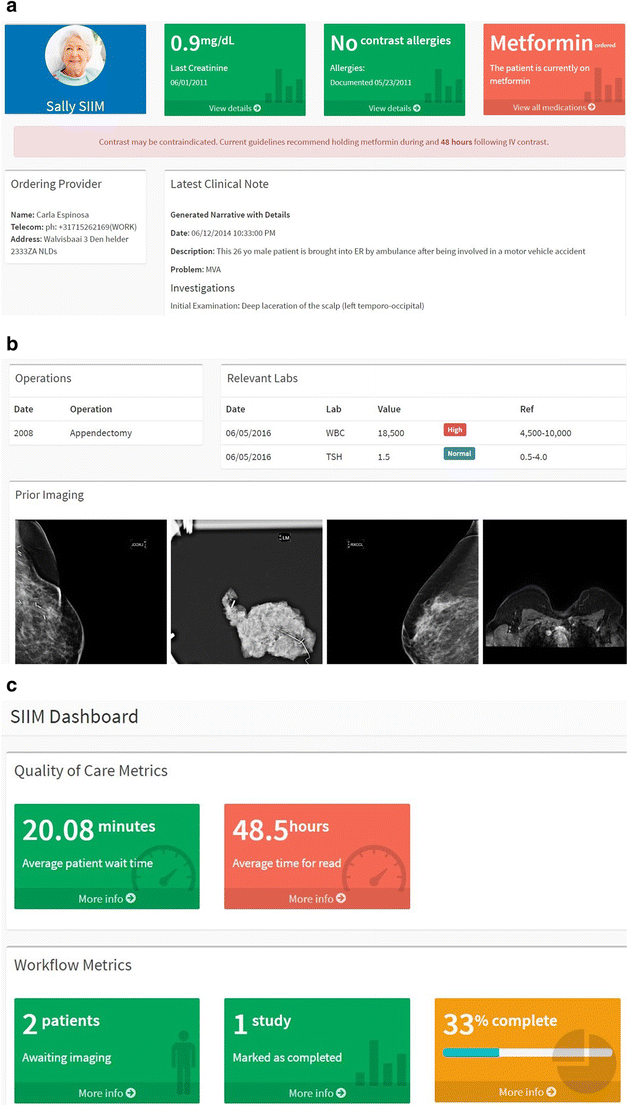
Task: Click the bar chart icon on completed study card
Action: point(379,1061)
